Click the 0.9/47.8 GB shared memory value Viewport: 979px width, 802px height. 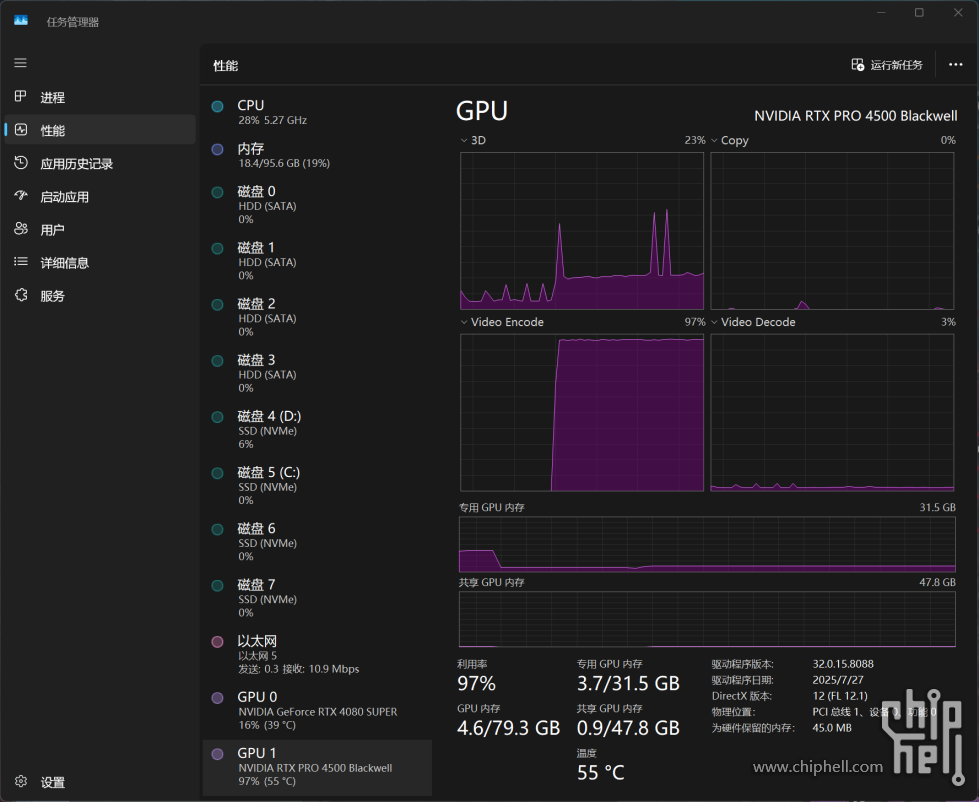pos(628,728)
